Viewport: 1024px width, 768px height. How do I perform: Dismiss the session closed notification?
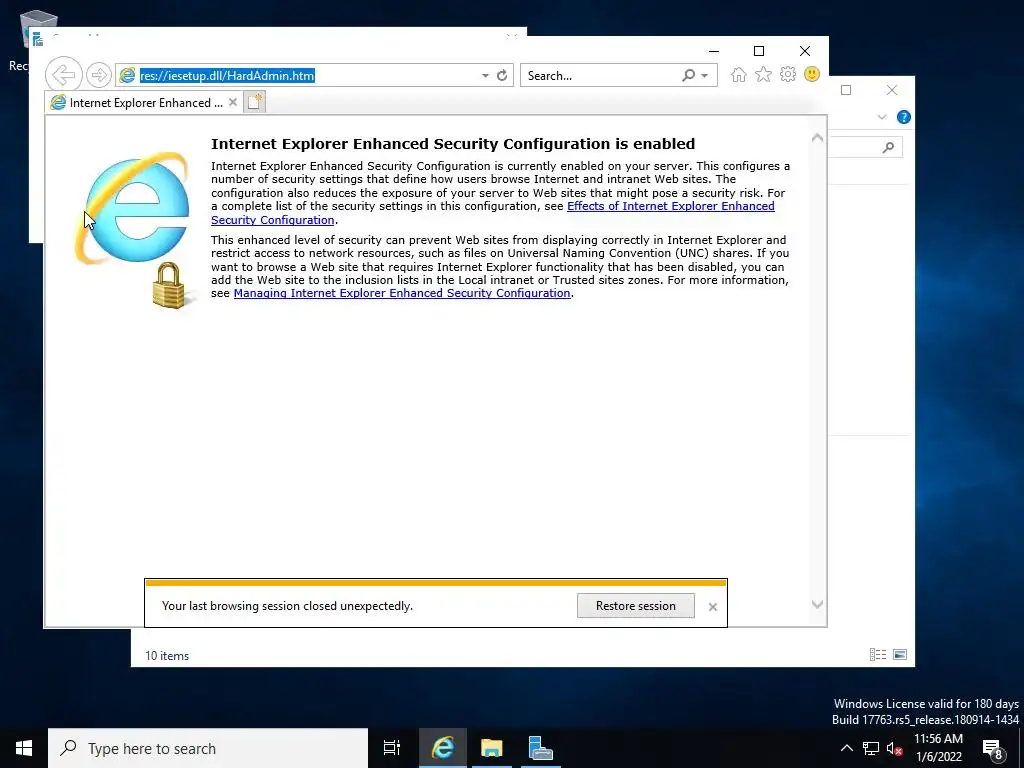(x=712, y=607)
